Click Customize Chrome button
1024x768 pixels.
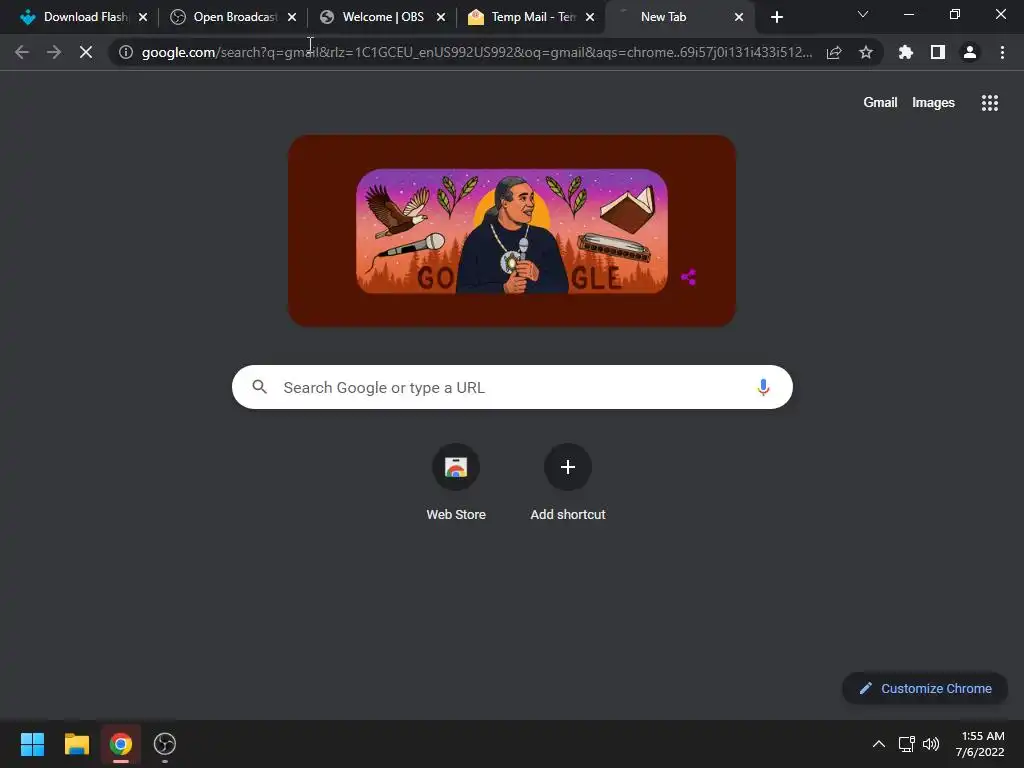[925, 688]
